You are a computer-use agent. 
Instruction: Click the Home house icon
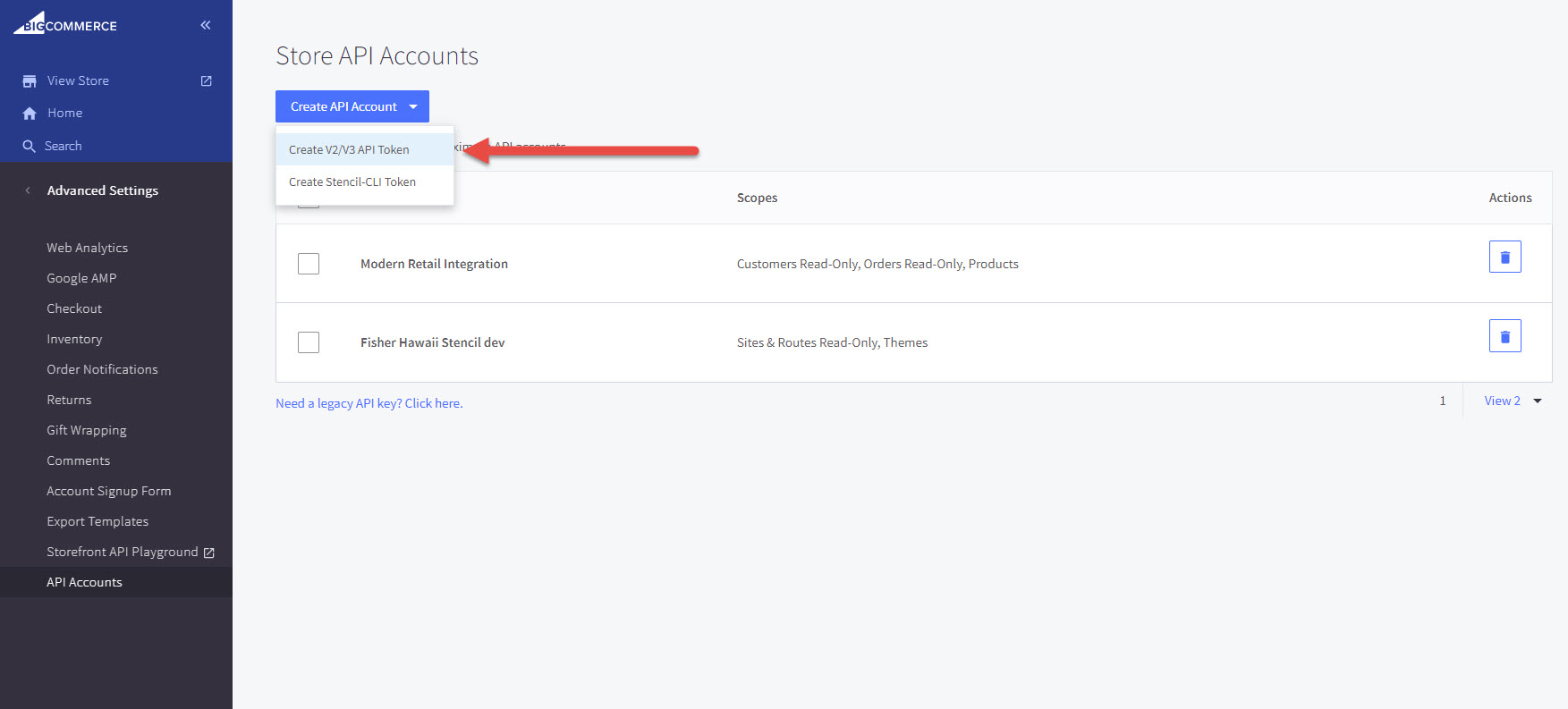(x=30, y=114)
